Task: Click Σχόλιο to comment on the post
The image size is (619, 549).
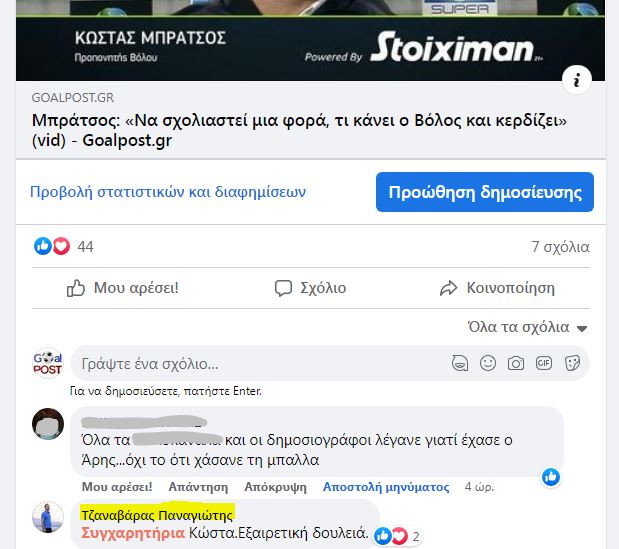Action: (x=311, y=288)
